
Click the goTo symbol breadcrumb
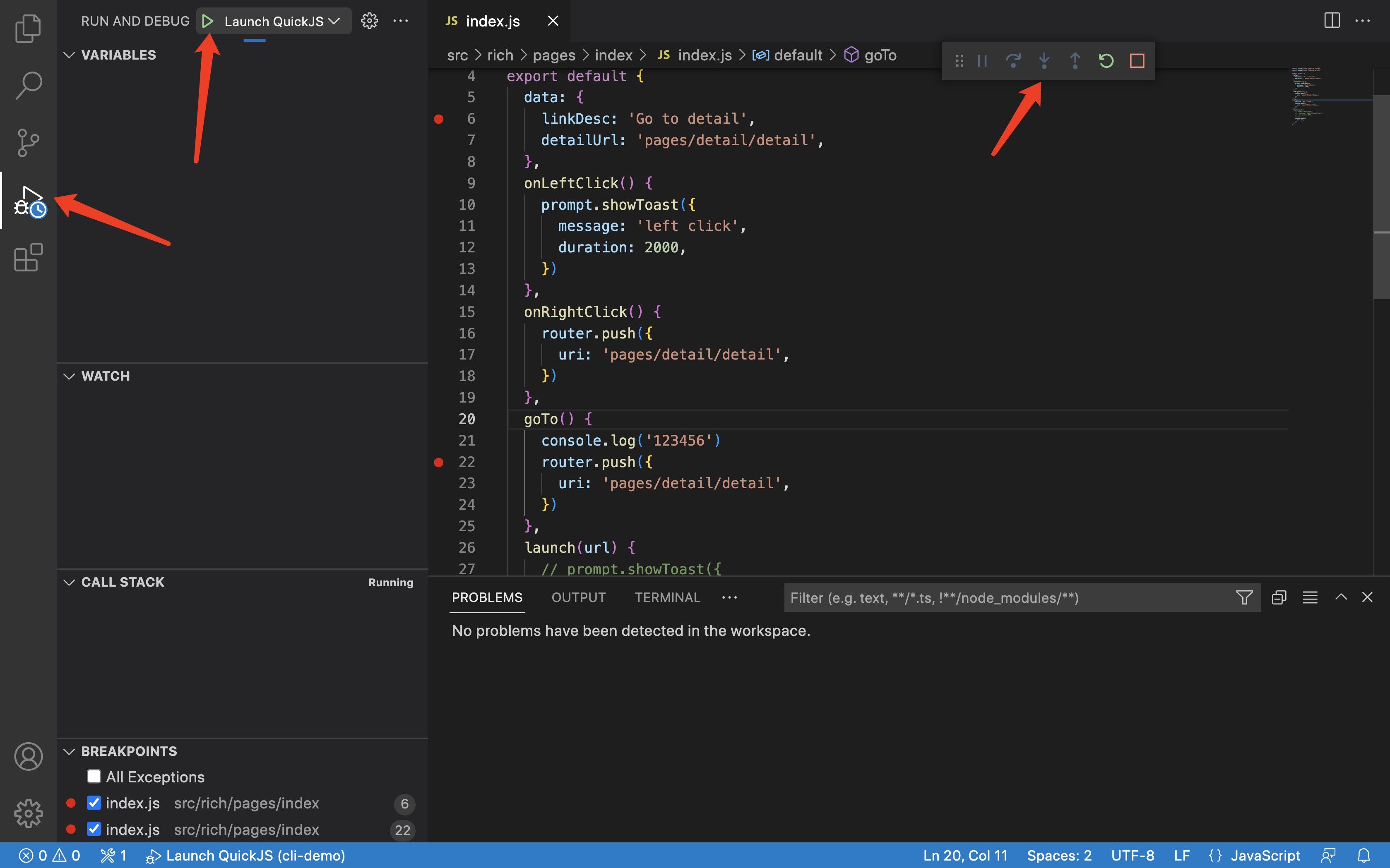tap(870, 55)
